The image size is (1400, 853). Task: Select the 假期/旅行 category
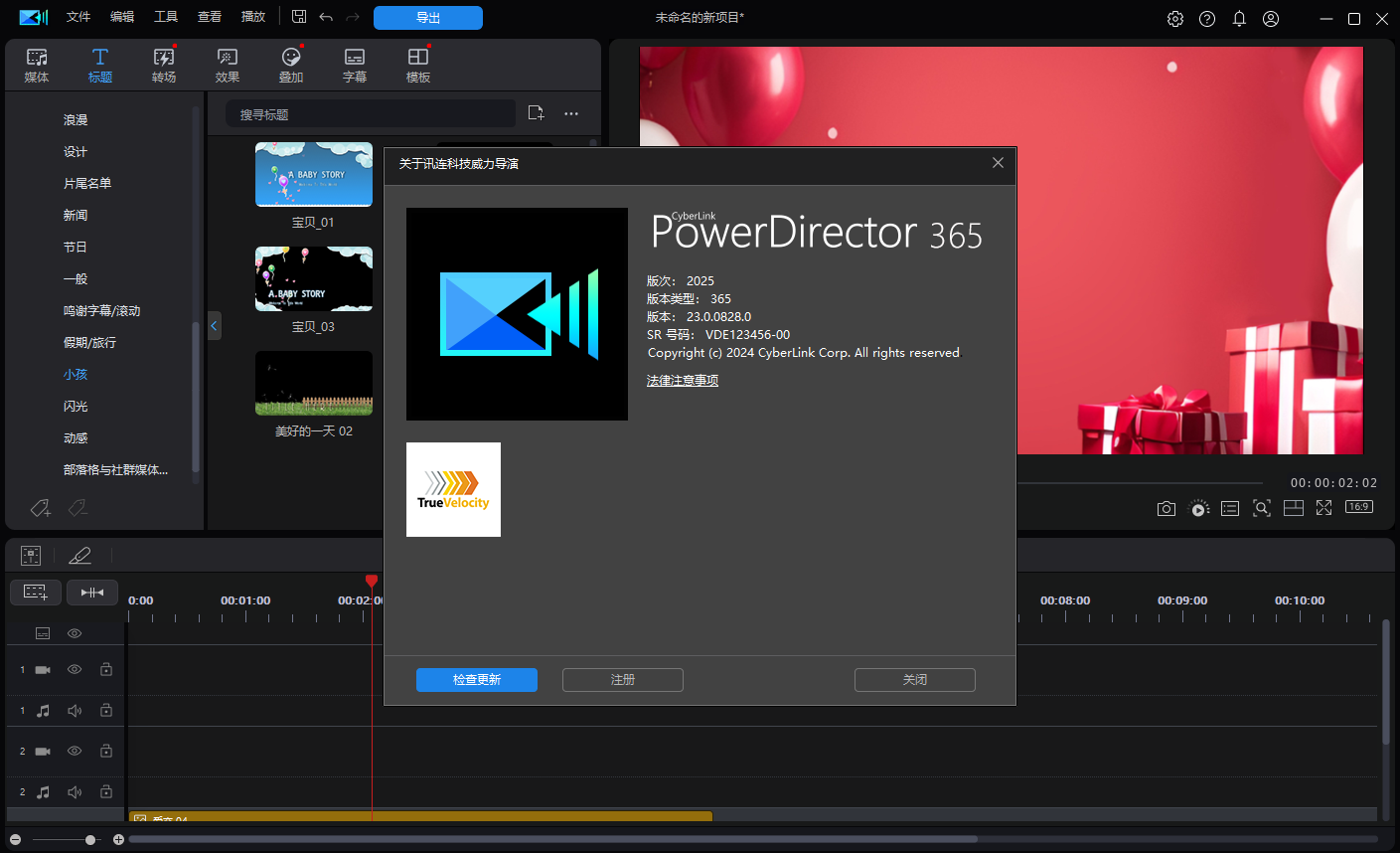(90, 342)
